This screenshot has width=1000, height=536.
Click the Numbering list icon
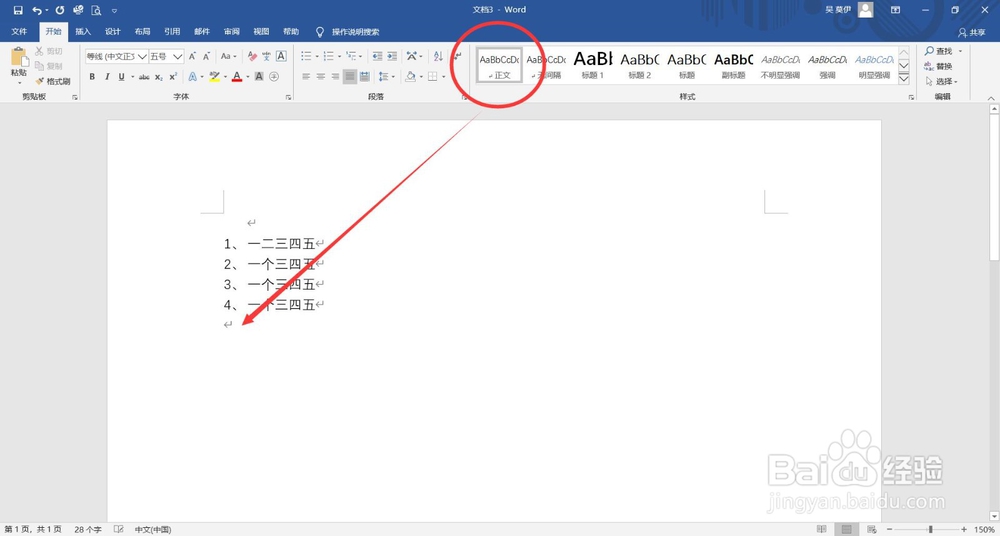(x=328, y=56)
